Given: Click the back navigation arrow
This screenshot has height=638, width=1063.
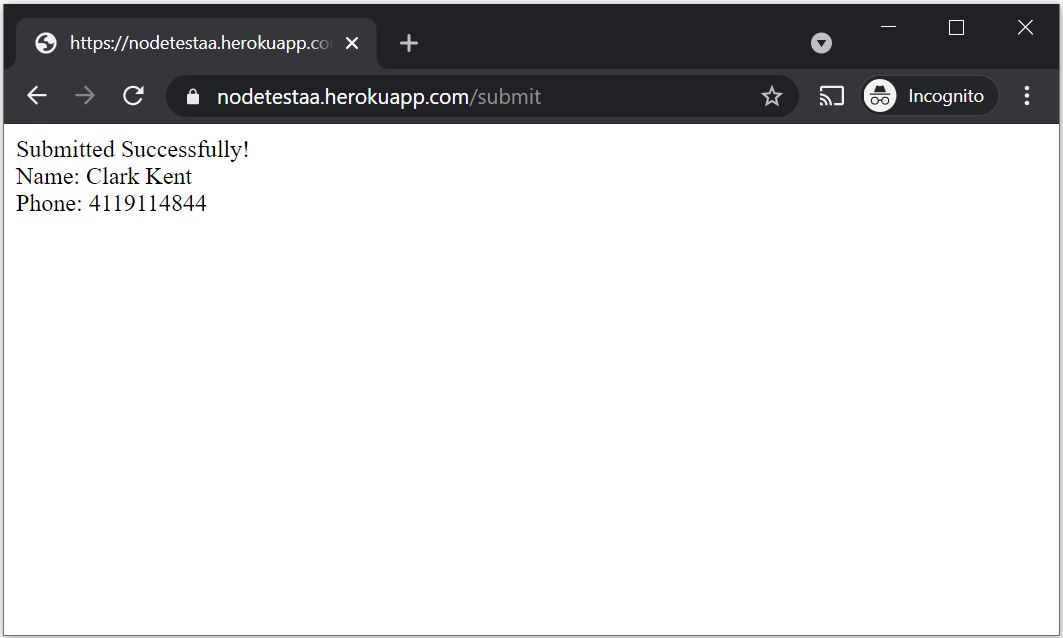Looking at the screenshot, I should click(36, 95).
